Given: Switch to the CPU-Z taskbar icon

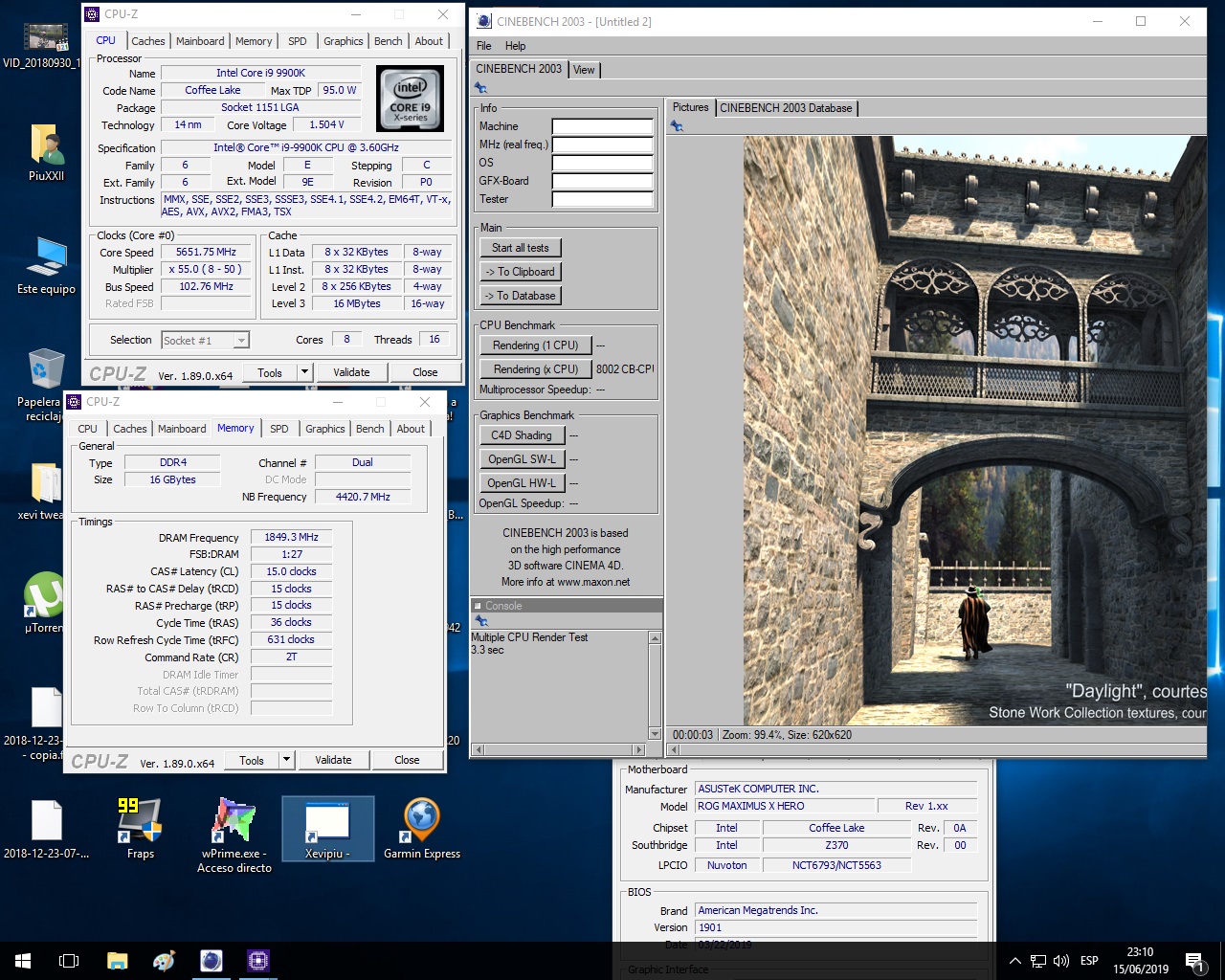Looking at the screenshot, I should (x=257, y=960).
